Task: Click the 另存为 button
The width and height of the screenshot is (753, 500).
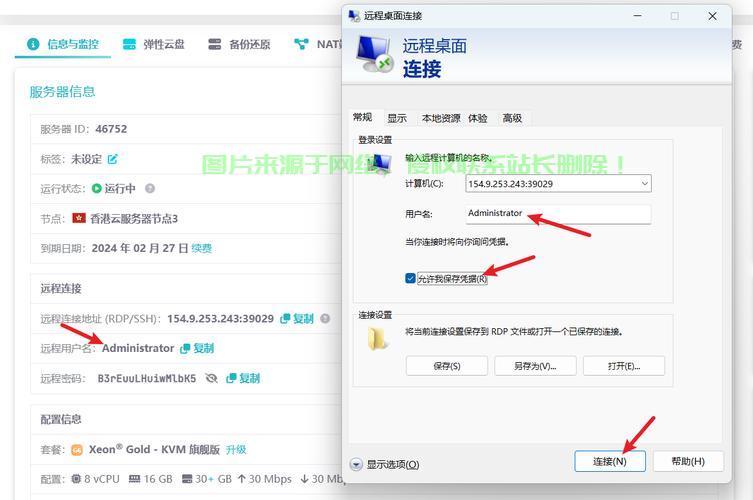Action: (535, 366)
